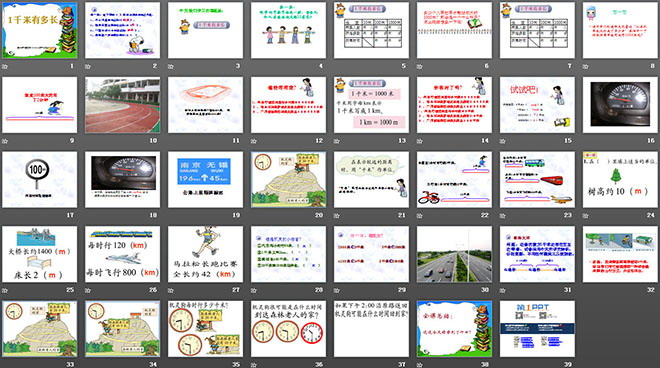This screenshot has width=660, height=368.
Task: Select slide 19 blue 南京 无锡 road sign
Action: [x=205, y=179]
